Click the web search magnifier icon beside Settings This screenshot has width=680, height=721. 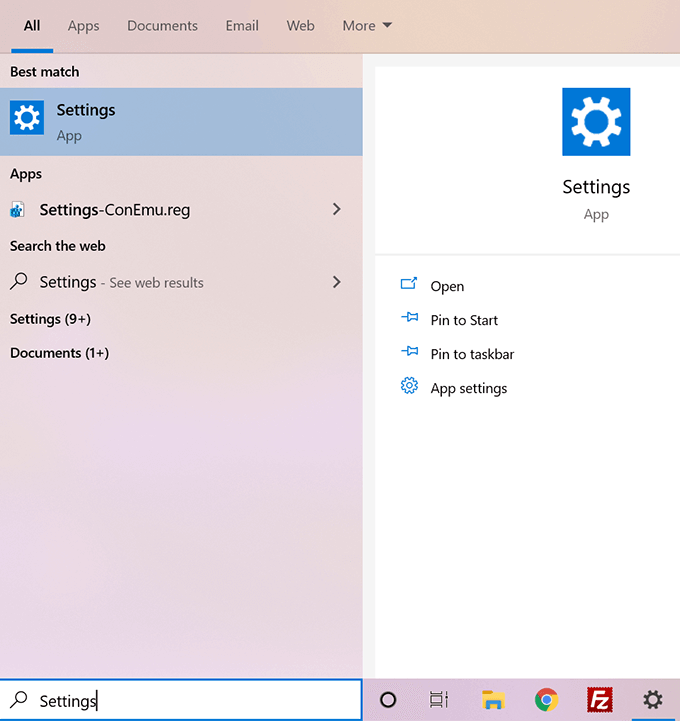pyautogui.click(x=19, y=281)
